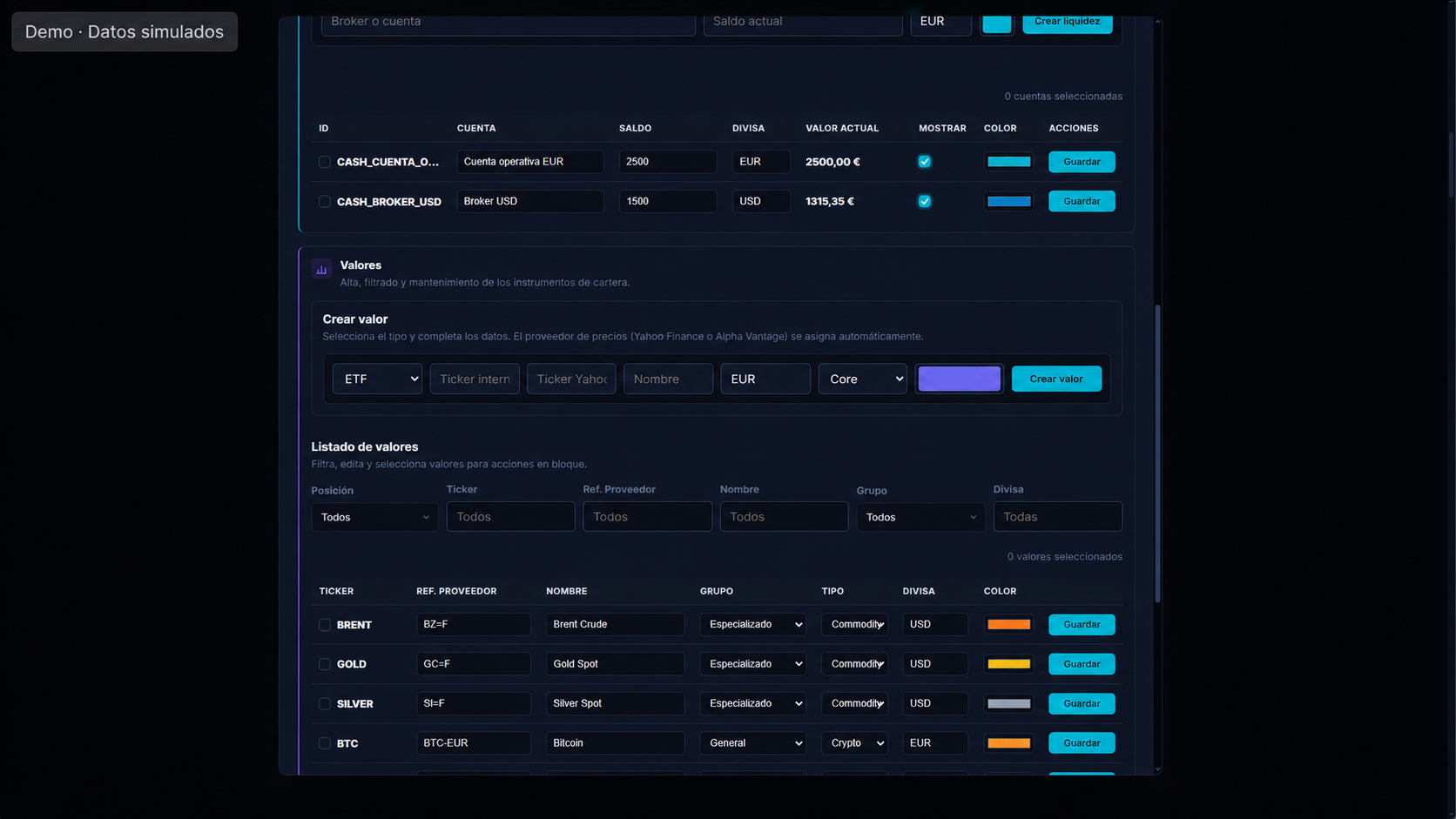Open the Posición filter dropdown

click(x=374, y=517)
